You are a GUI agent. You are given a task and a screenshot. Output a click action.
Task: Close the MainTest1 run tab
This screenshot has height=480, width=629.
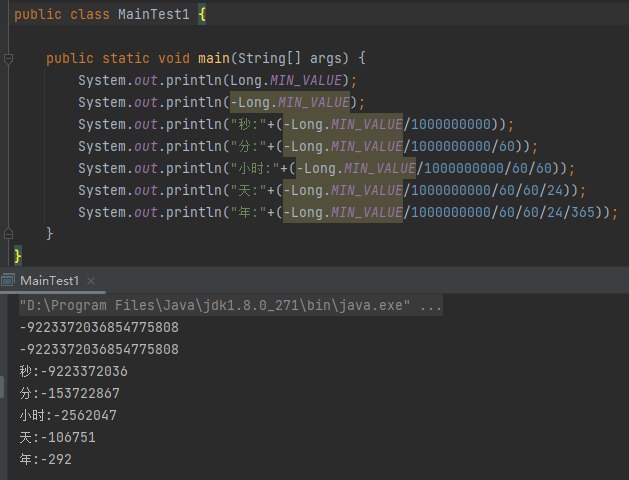(89, 282)
